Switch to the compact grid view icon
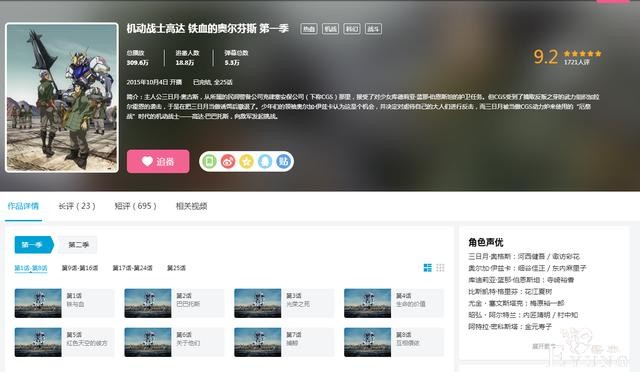The image size is (640, 372). [x=440, y=268]
